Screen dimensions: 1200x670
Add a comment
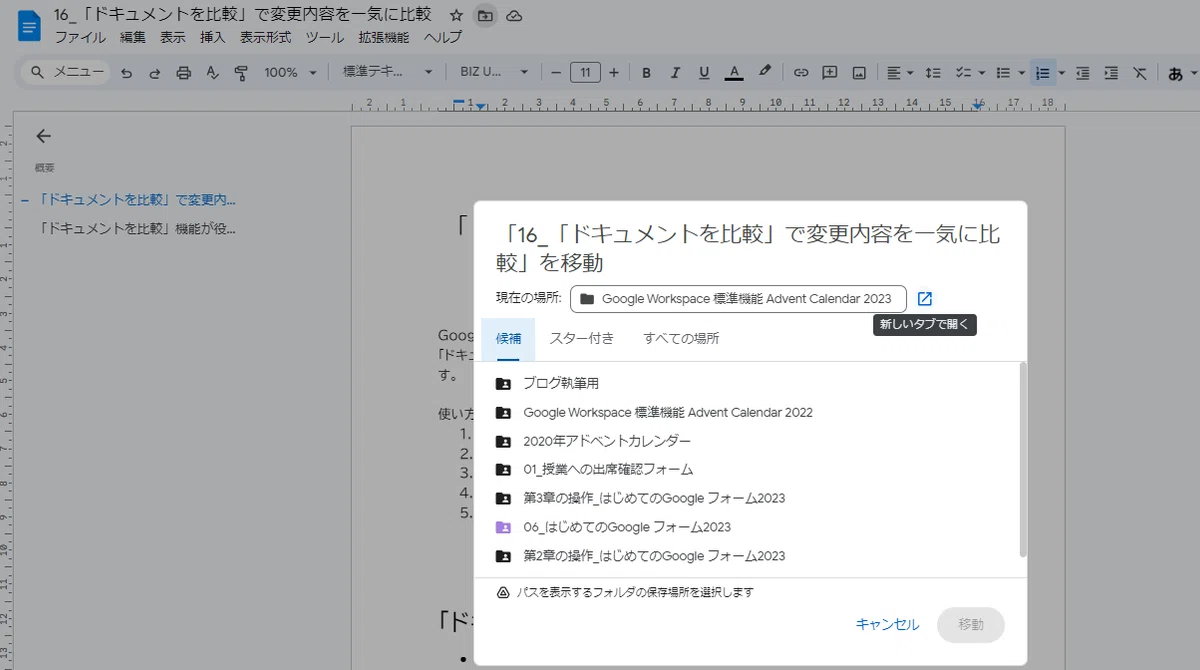point(830,72)
